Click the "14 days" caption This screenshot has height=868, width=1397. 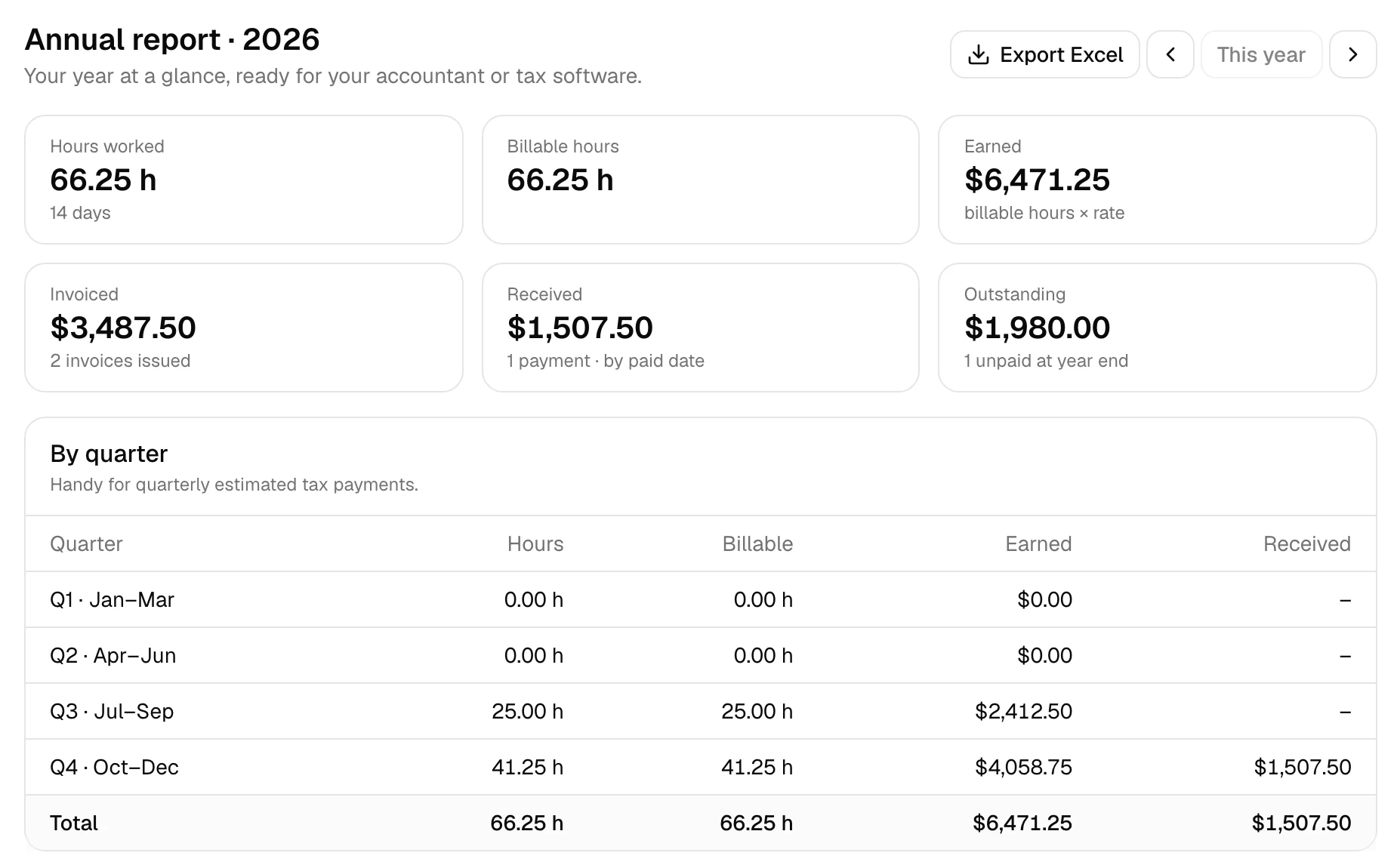pyautogui.click(x=80, y=213)
